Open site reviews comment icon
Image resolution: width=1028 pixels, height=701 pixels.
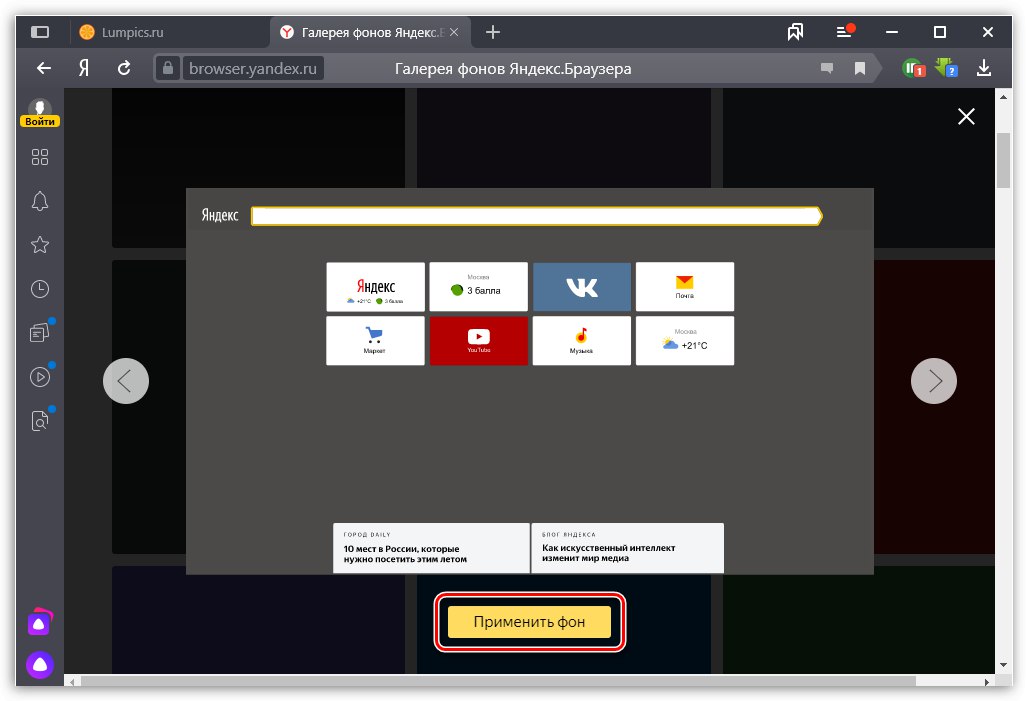[x=827, y=68]
